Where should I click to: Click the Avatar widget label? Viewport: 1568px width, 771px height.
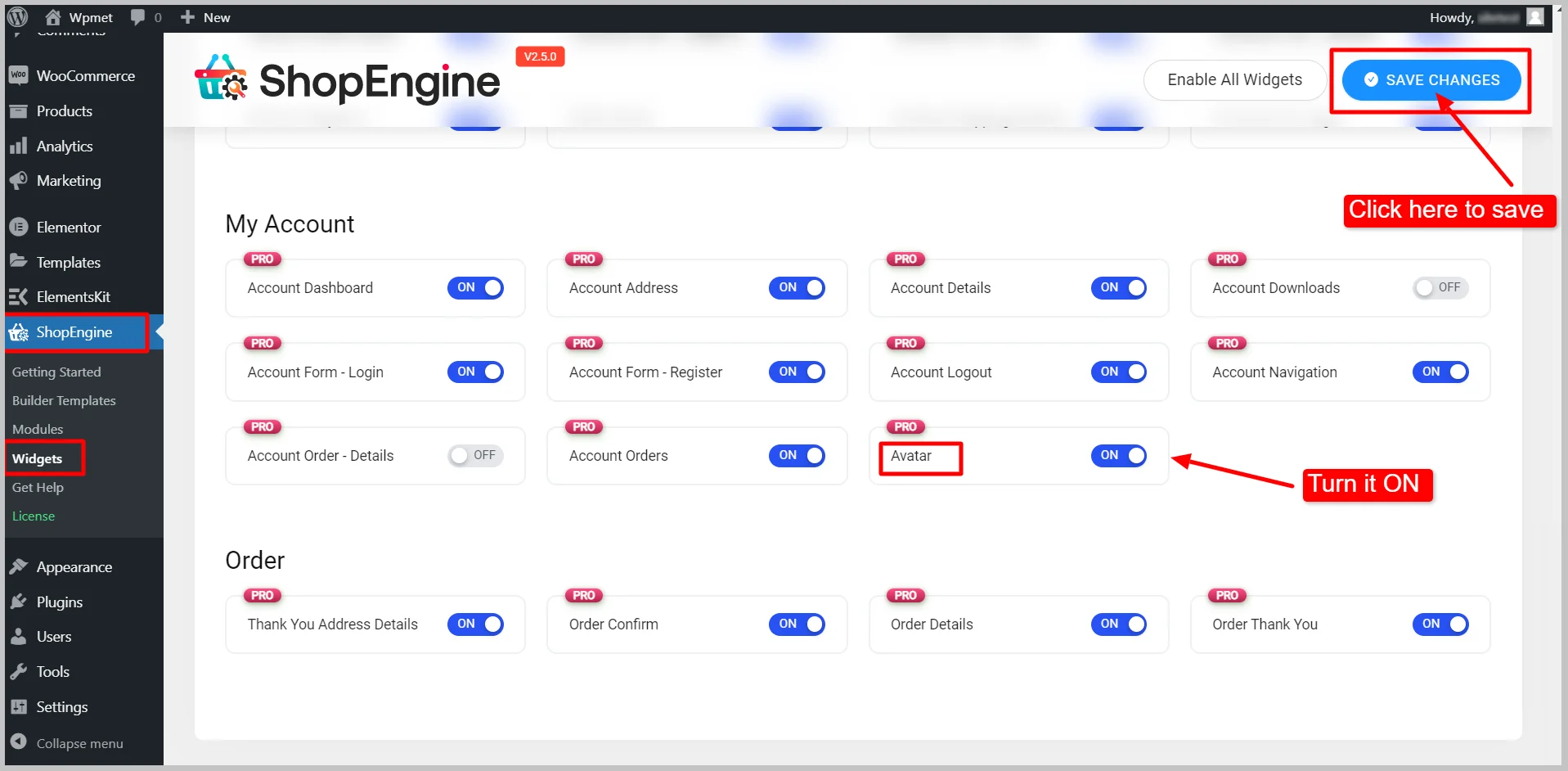click(x=911, y=455)
